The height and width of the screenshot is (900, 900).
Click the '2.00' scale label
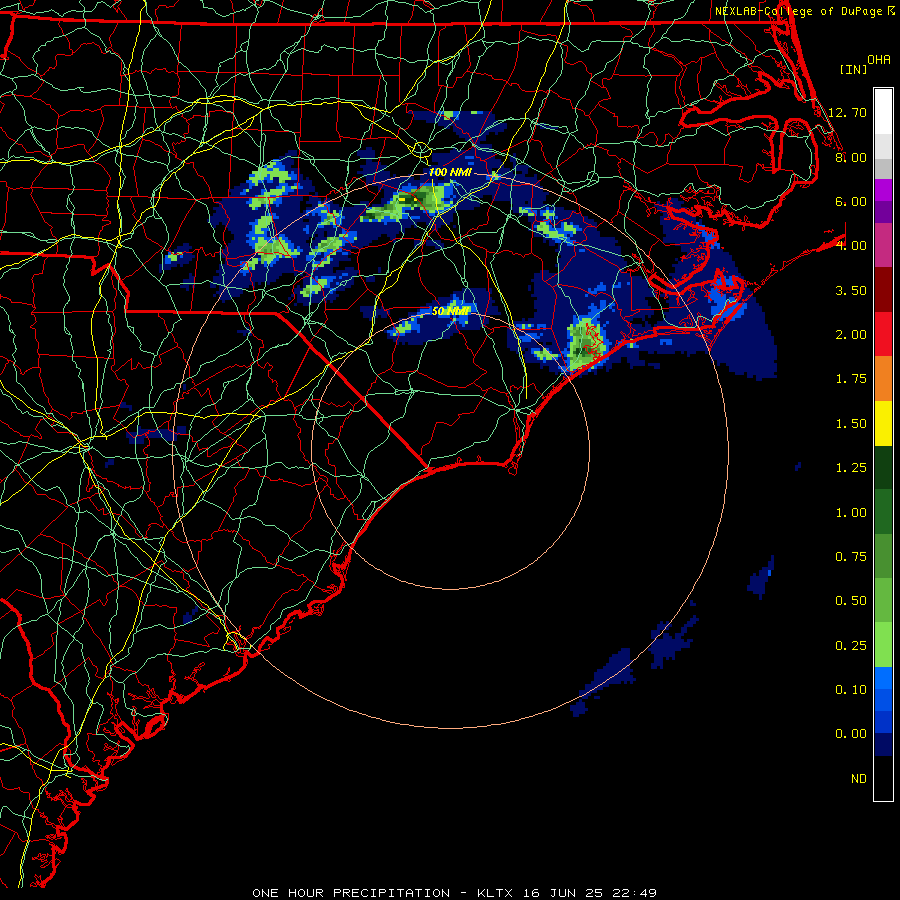pos(851,335)
